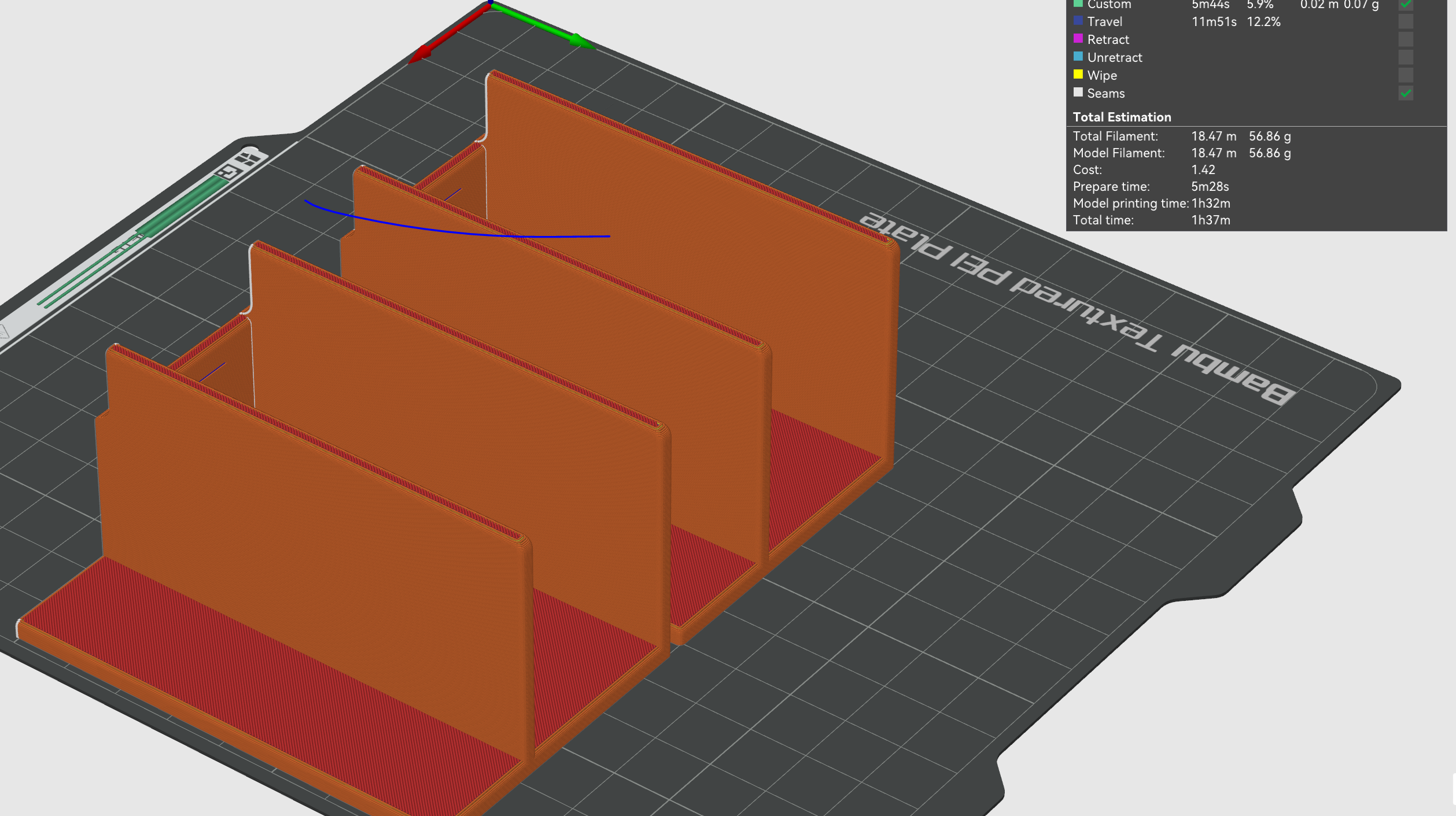1456x816 pixels.
Task: Click the Total time value 1h37m
Action: pos(1211,220)
